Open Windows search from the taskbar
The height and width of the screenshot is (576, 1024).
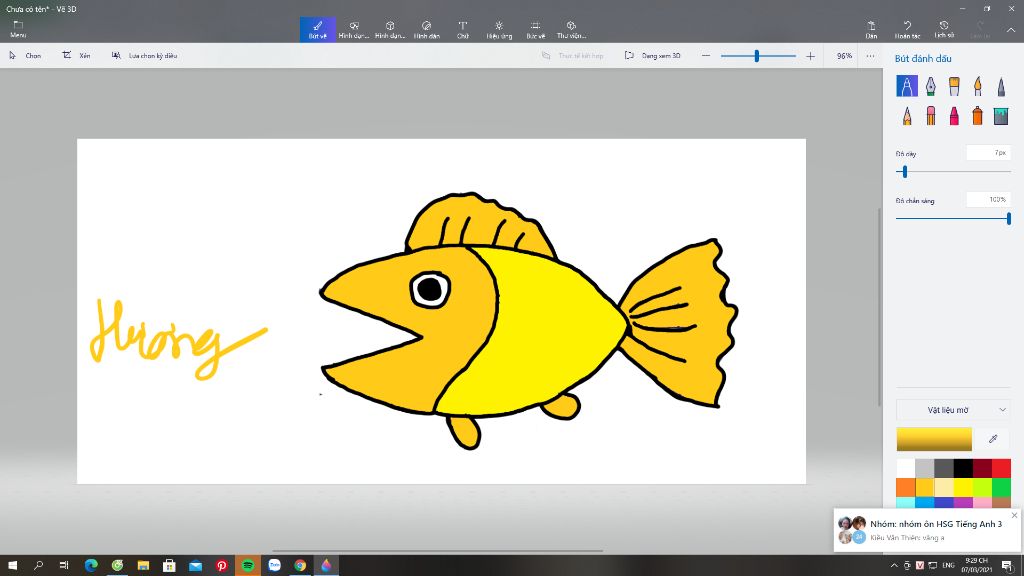pos(39,566)
